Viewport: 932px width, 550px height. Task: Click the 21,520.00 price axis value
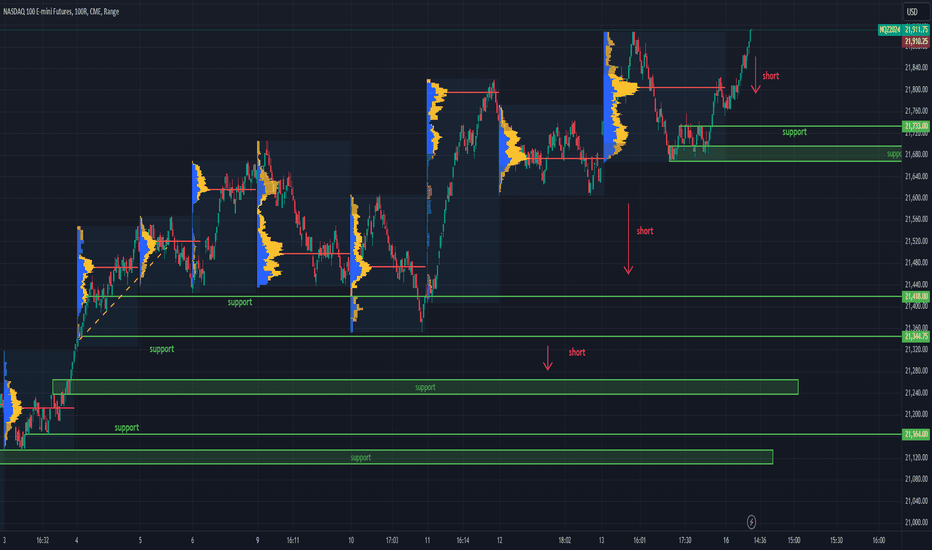coord(916,241)
